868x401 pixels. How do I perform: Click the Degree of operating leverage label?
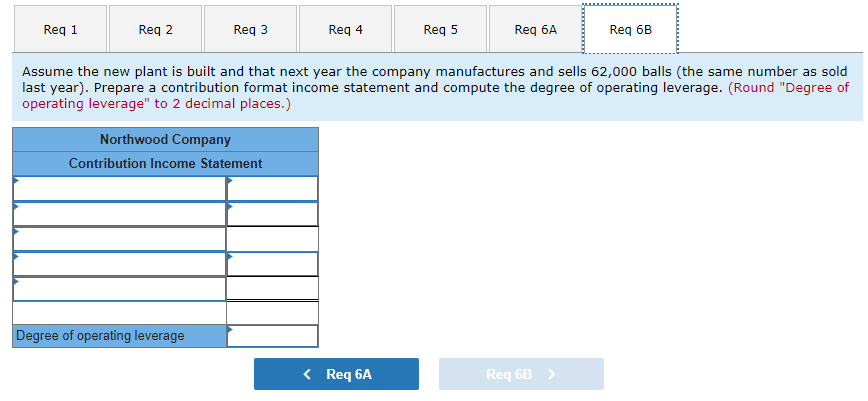(120, 336)
